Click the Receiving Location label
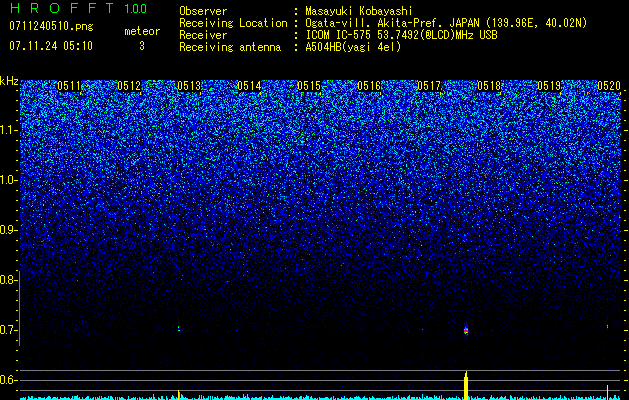The image size is (629, 400). pos(233,23)
